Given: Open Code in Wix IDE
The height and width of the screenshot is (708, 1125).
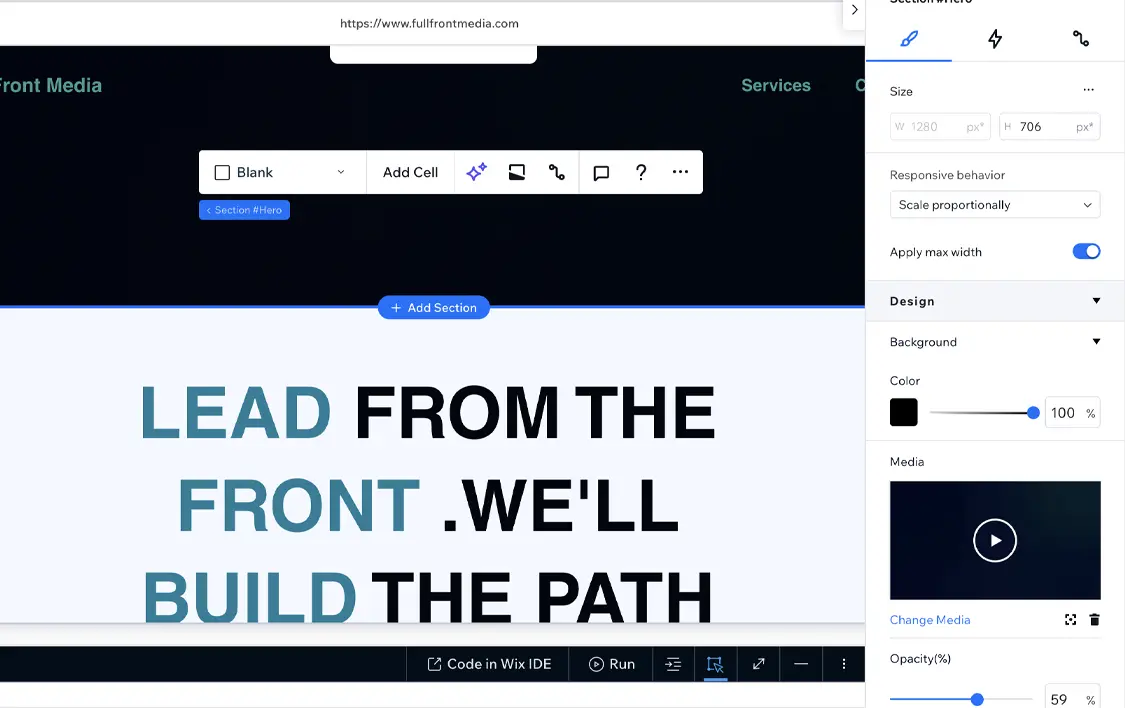Looking at the screenshot, I should coord(489,664).
